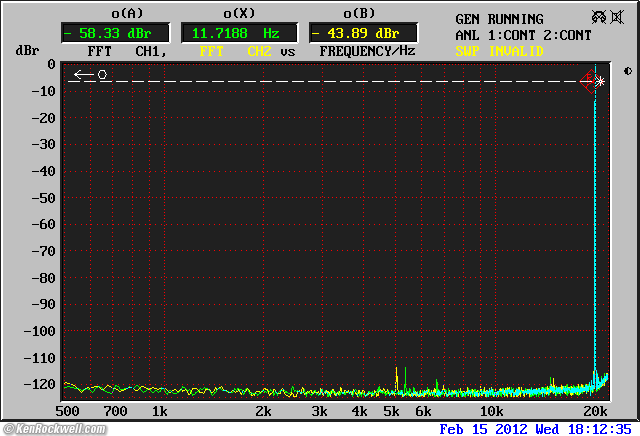640x436 pixels.
Task: Click the GEN RUNNING status text
Action: (x=499, y=19)
